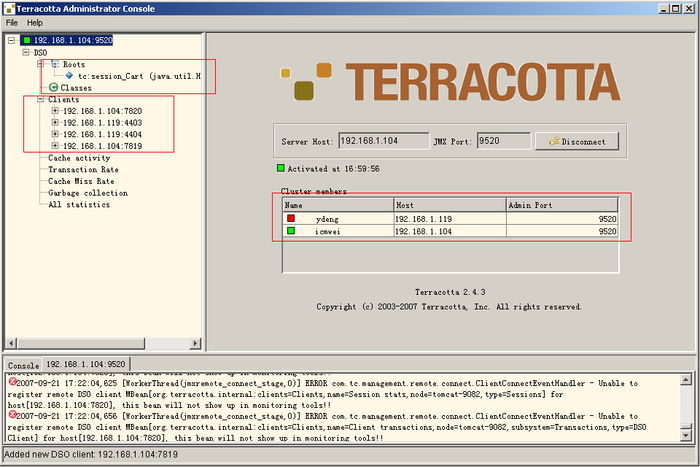Select client 192.168.1.119:4404 in tree
Screen dimensions: 700x467
point(102,134)
